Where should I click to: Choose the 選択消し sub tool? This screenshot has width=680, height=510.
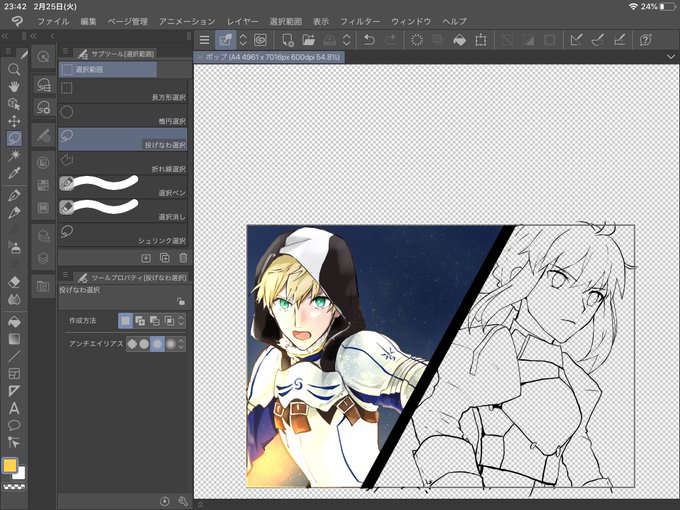pyautogui.click(x=123, y=211)
